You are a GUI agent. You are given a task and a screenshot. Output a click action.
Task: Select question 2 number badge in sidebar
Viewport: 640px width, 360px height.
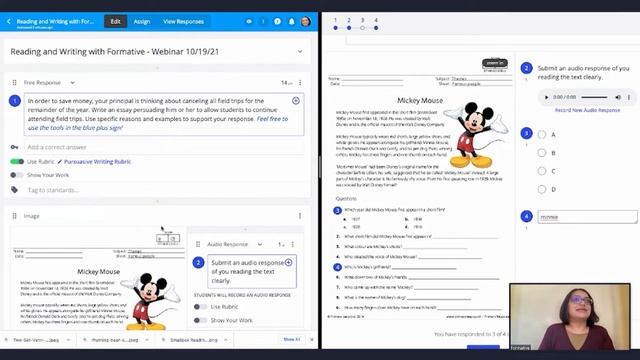[x=526, y=68]
